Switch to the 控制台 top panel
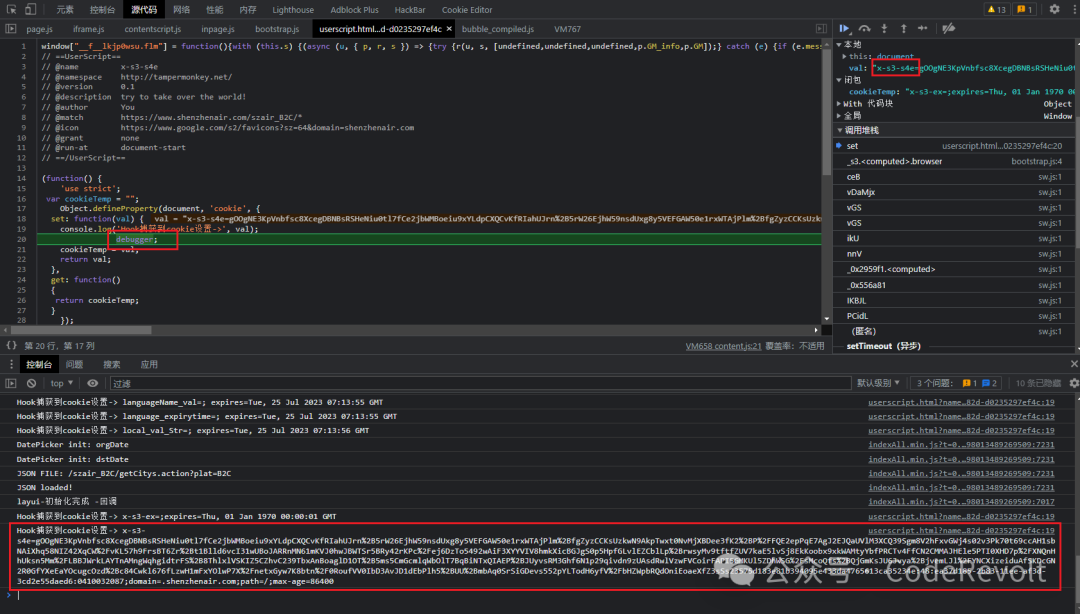 pos(102,10)
